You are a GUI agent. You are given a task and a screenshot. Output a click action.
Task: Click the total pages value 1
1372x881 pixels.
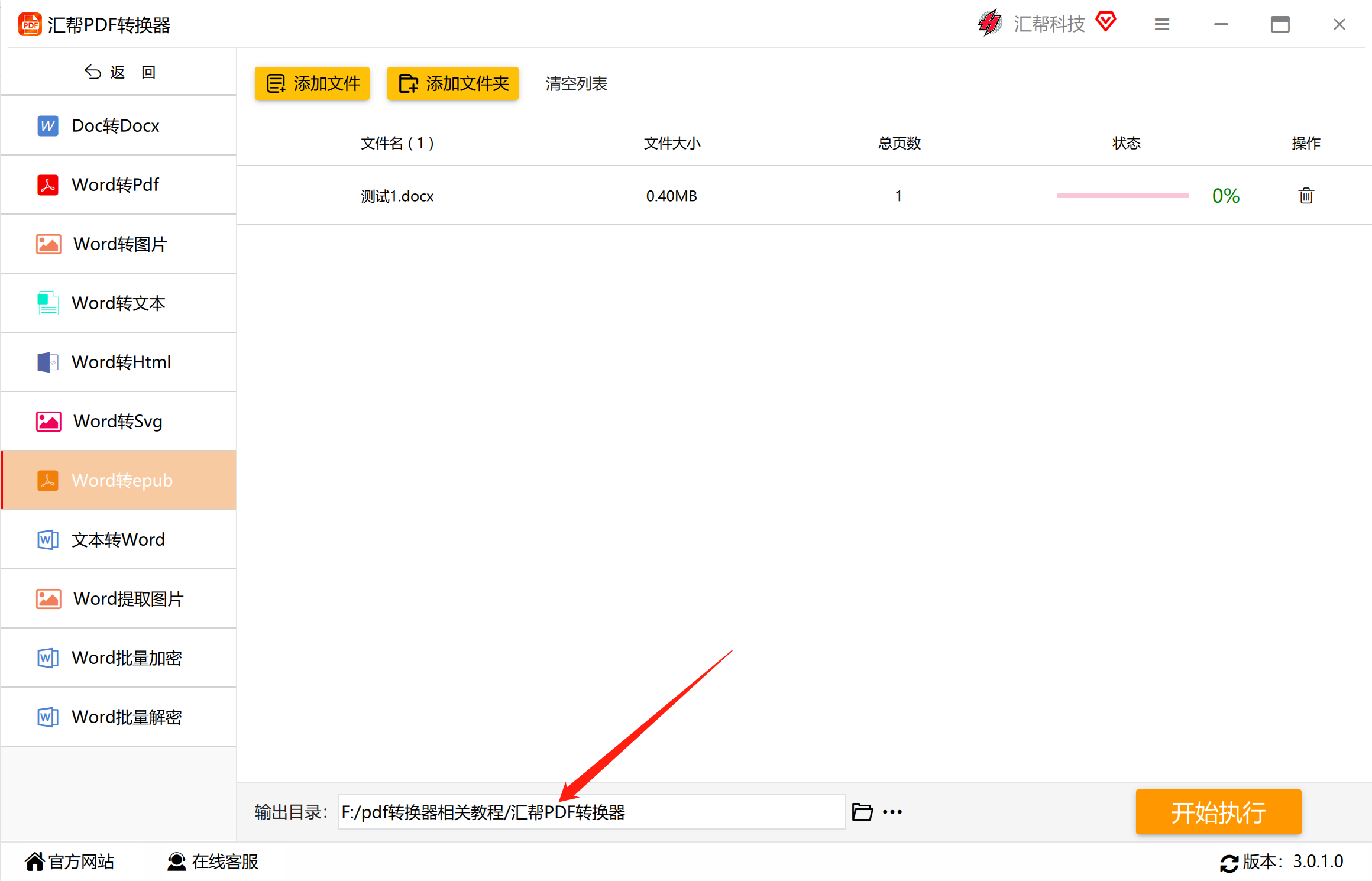pyautogui.click(x=898, y=196)
